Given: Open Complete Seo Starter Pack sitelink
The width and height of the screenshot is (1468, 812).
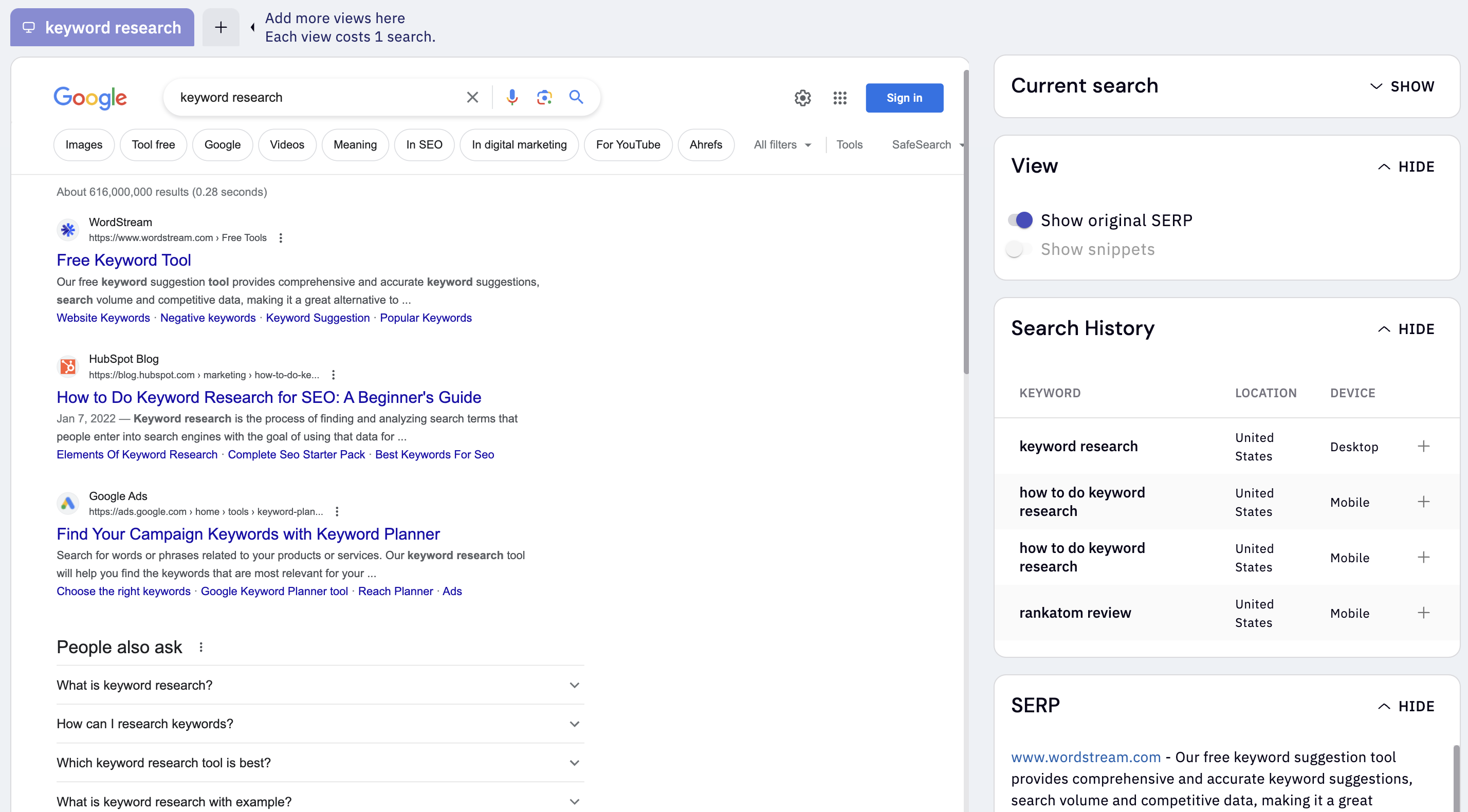Looking at the screenshot, I should 297,455.
